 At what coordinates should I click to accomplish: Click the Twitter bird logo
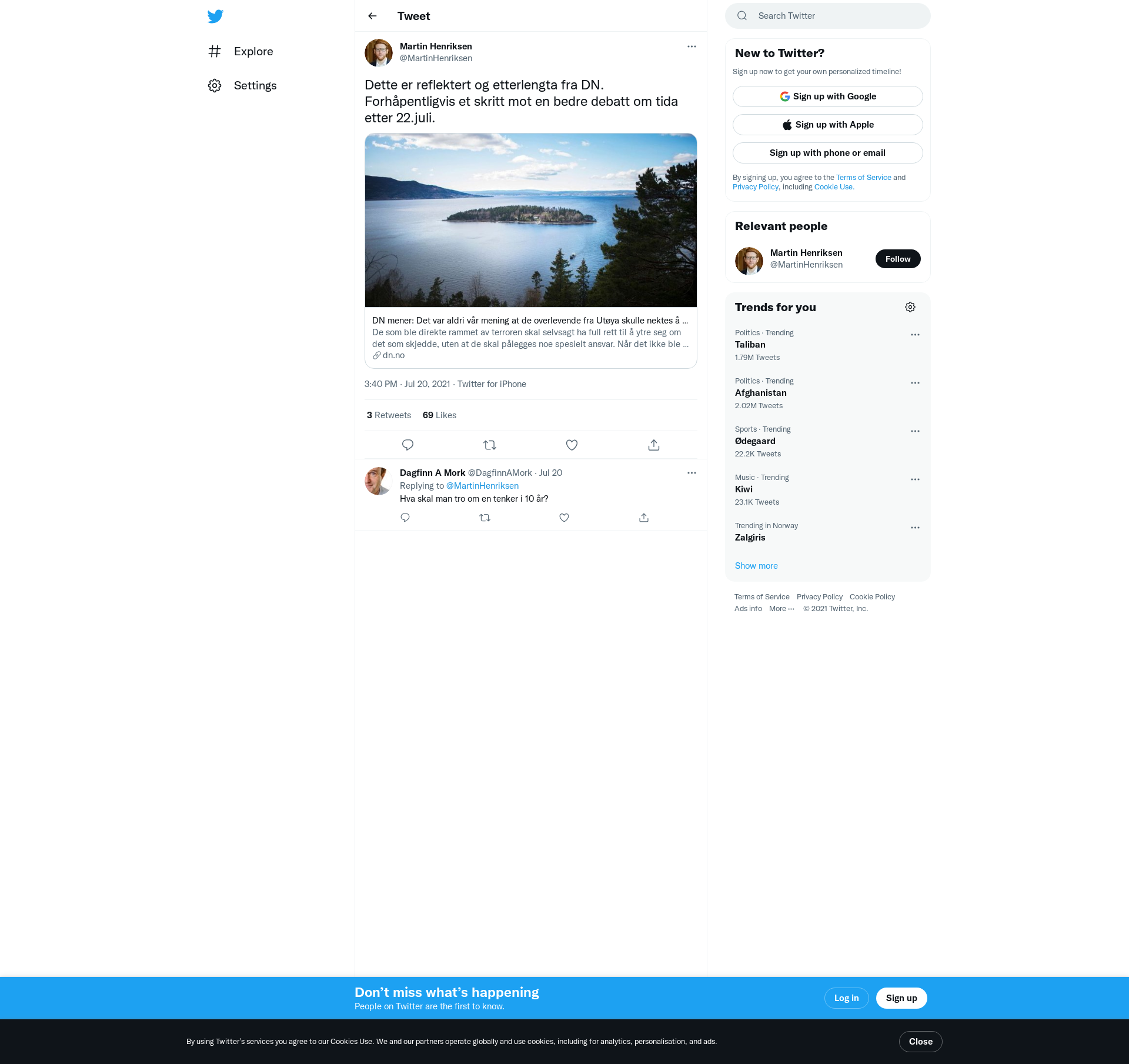[215, 16]
